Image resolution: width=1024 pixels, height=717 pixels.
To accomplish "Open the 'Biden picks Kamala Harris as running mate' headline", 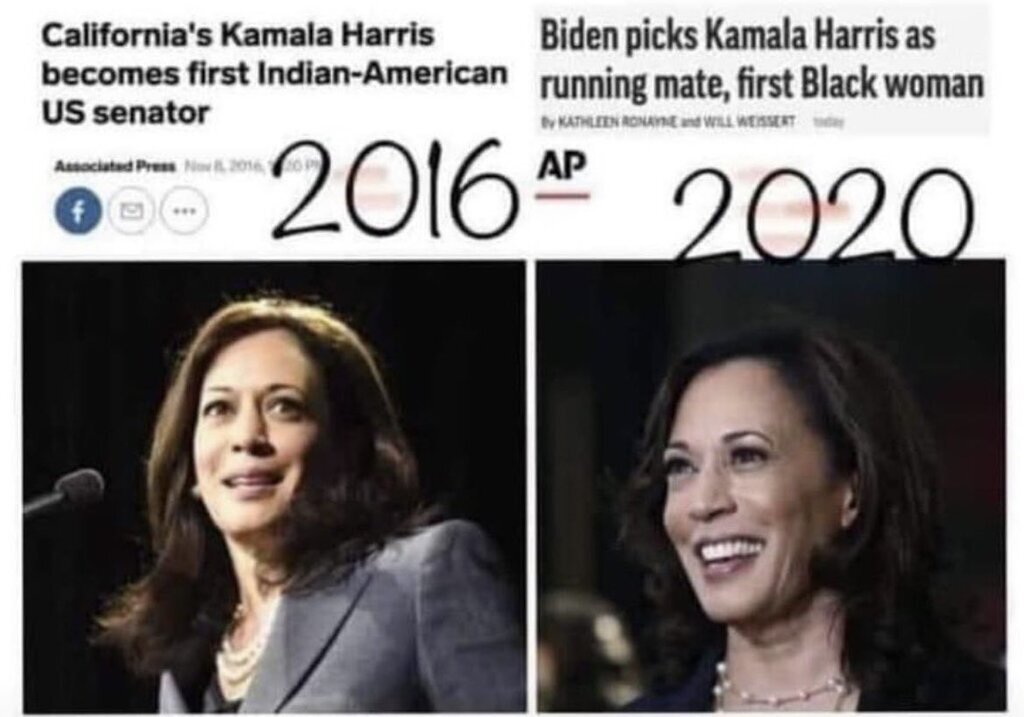I will (761, 60).
